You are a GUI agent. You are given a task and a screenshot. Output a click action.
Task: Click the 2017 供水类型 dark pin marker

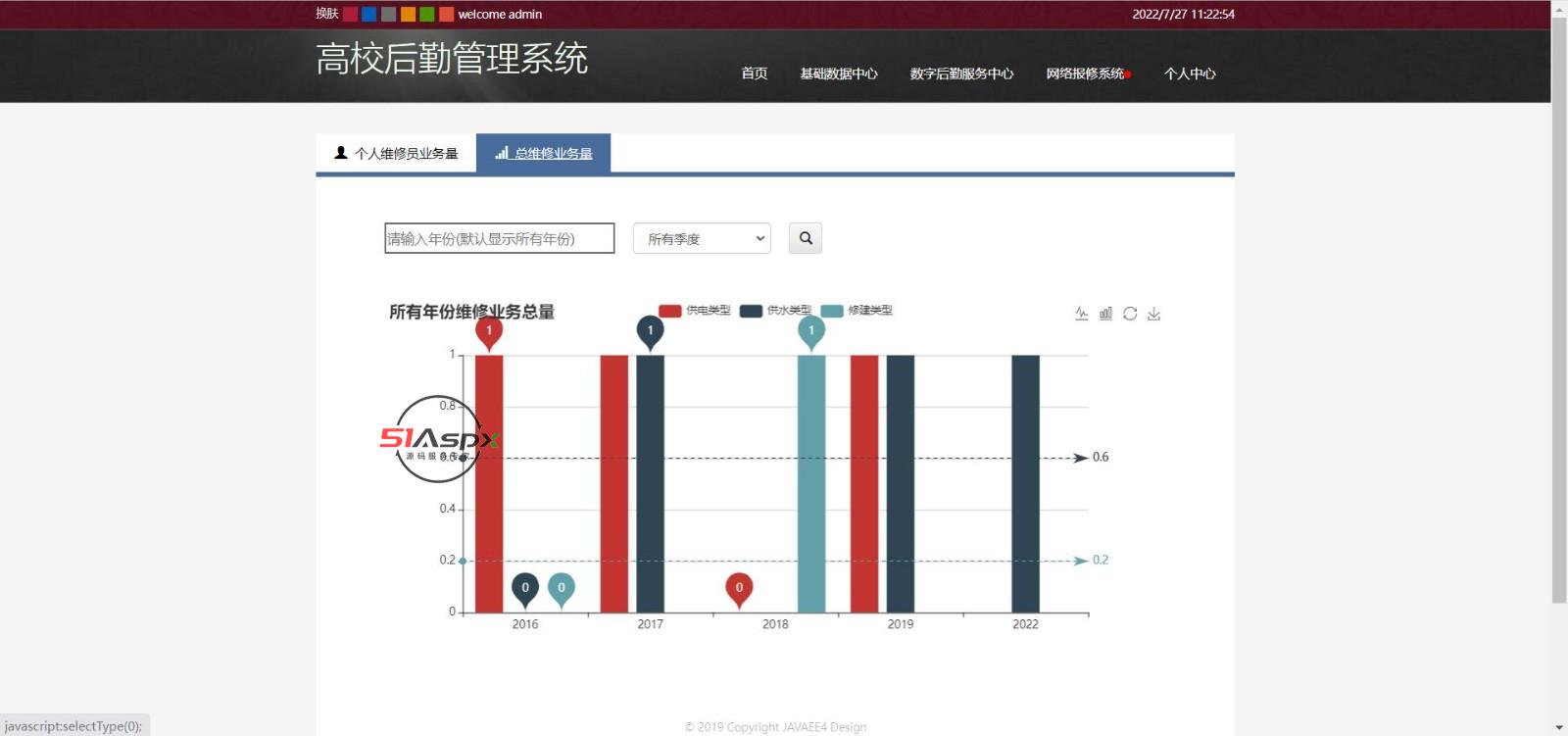(650, 331)
